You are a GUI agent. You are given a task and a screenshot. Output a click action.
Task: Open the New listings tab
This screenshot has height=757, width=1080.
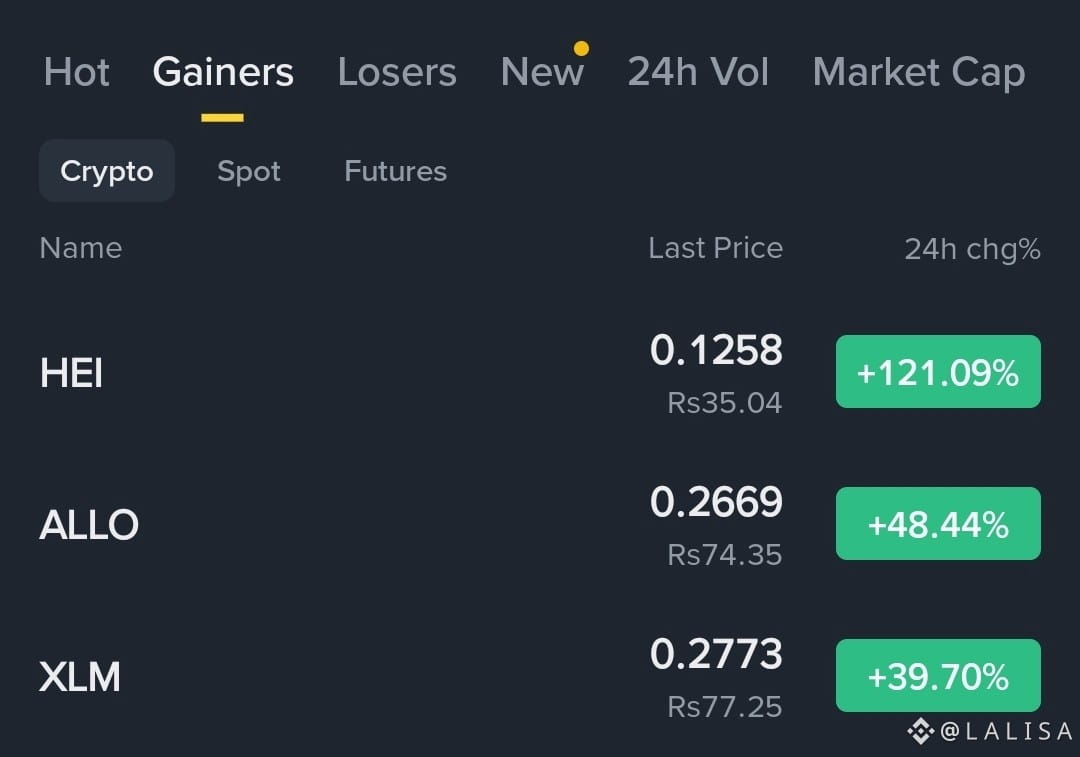point(542,72)
